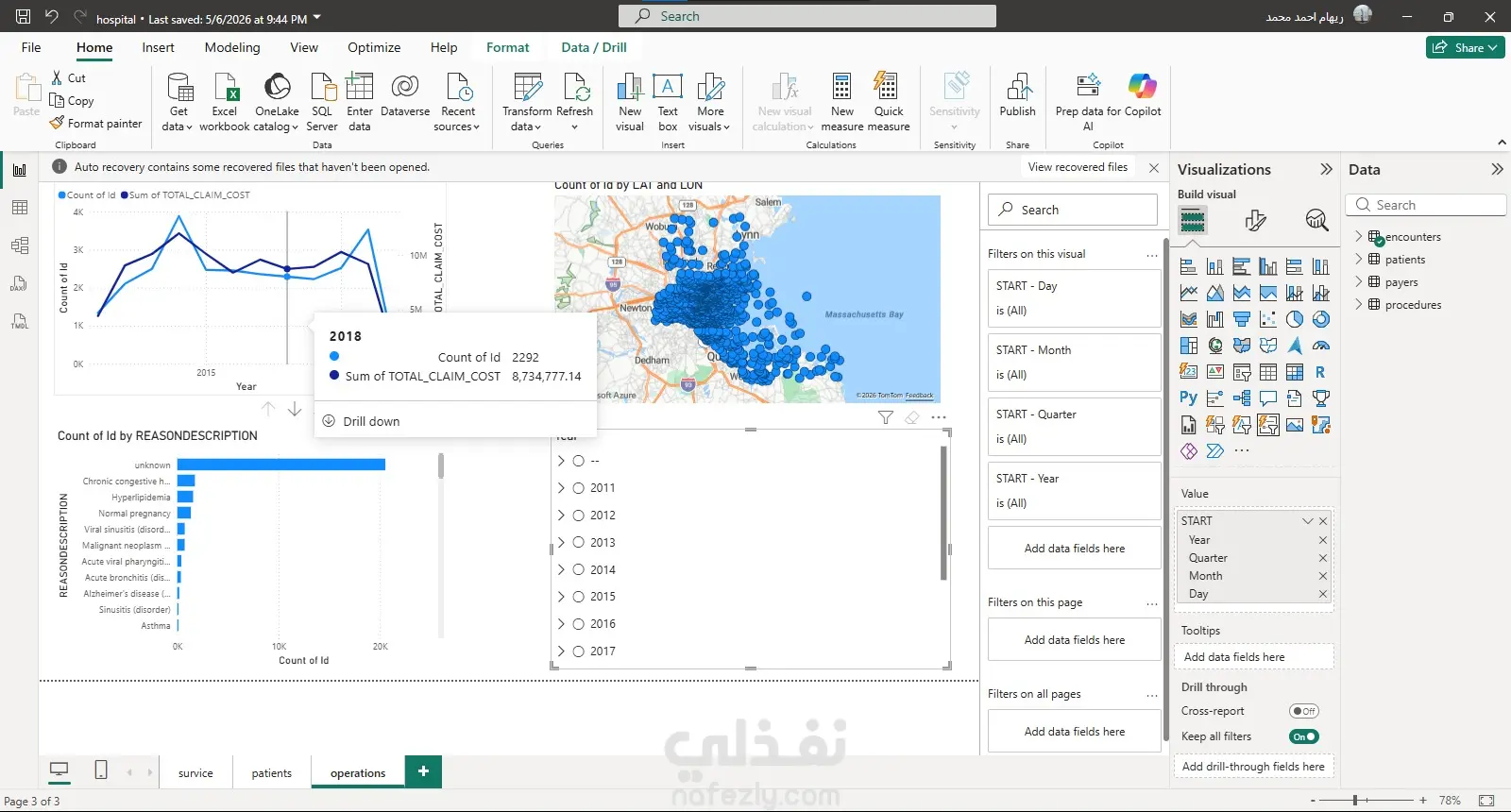The width and height of the screenshot is (1511, 812).
Task: Toggle Cross-report drill through switch
Action: click(x=1304, y=711)
